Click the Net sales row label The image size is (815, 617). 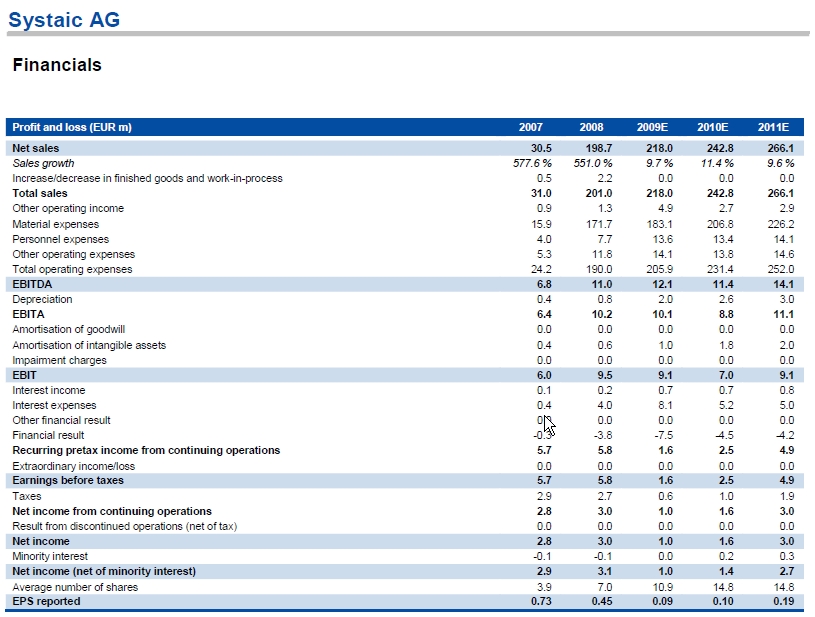point(36,148)
